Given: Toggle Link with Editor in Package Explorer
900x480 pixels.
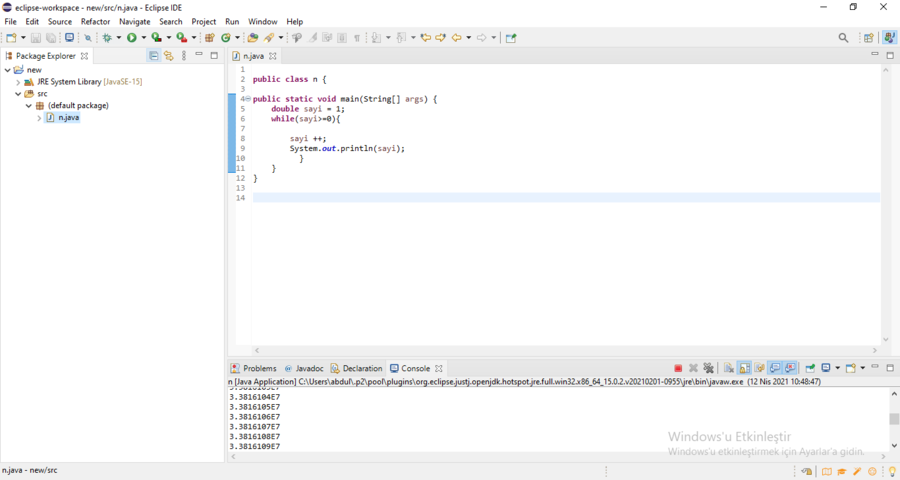Looking at the screenshot, I should click(168, 56).
